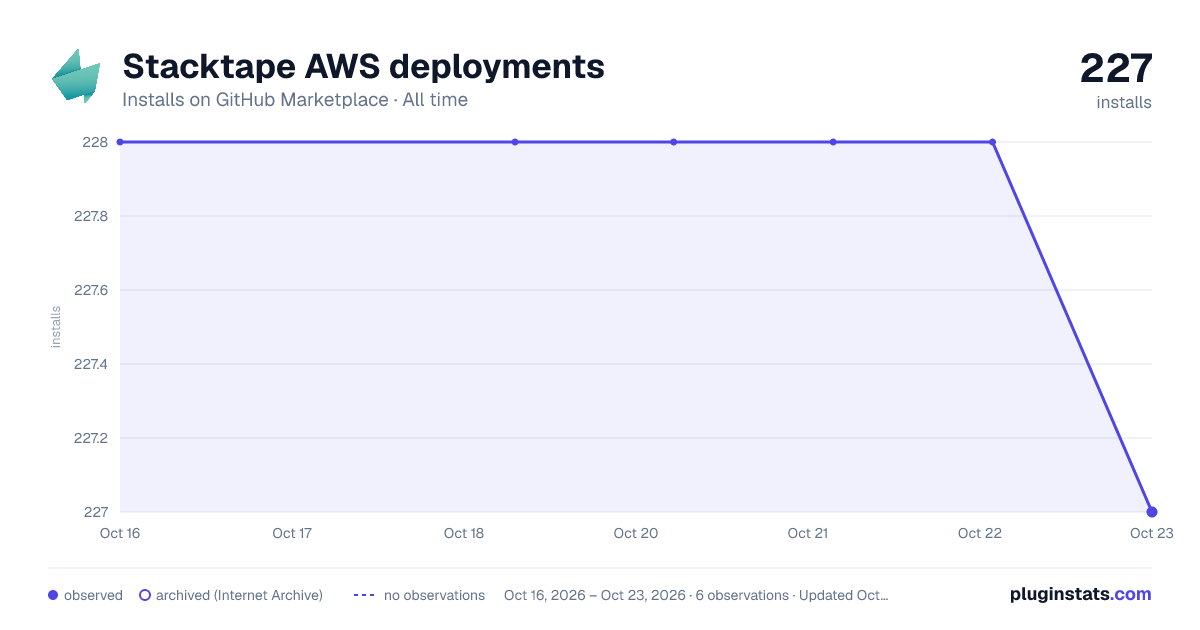1200x630 pixels.
Task: Click 'Installs on GitHub Marketplace · All time' subtitle
Action: (x=295, y=100)
